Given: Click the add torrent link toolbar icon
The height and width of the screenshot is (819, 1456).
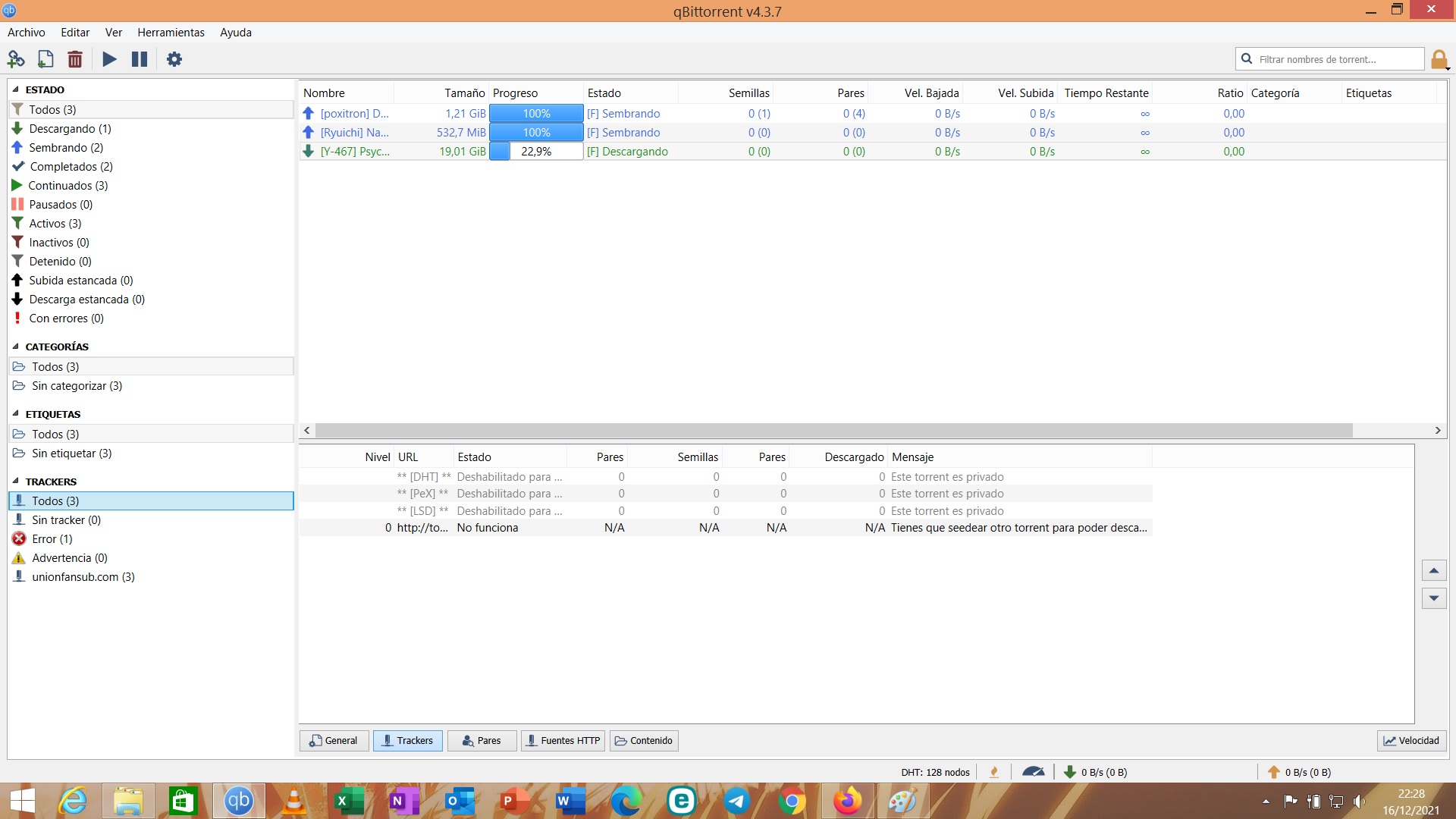Looking at the screenshot, I should [x=16, y=59].
